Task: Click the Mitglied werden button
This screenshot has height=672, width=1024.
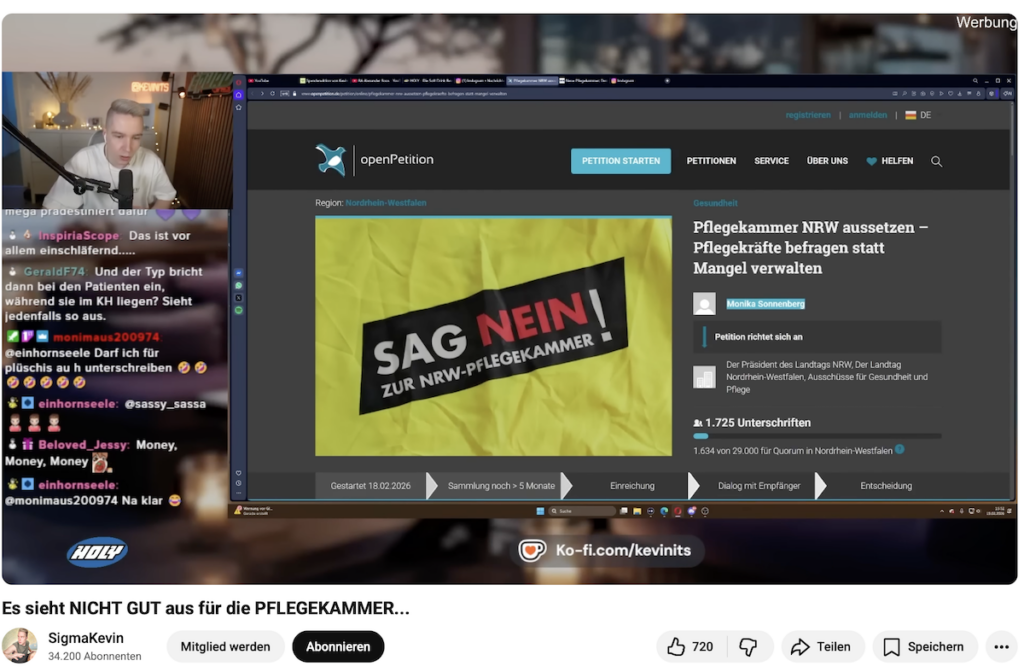Action: [x=225, y=647]
